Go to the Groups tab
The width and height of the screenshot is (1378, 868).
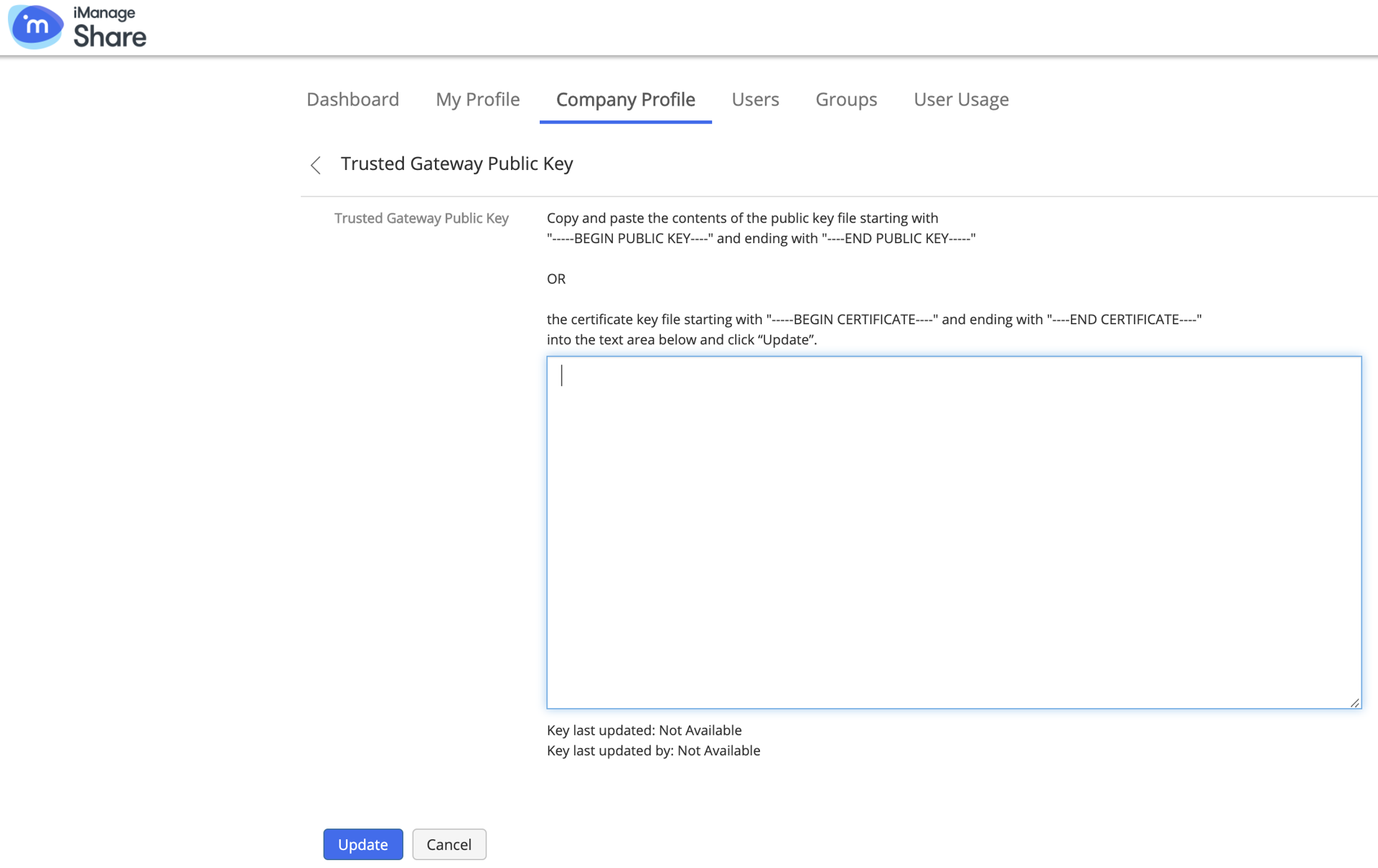click(845, 99)
